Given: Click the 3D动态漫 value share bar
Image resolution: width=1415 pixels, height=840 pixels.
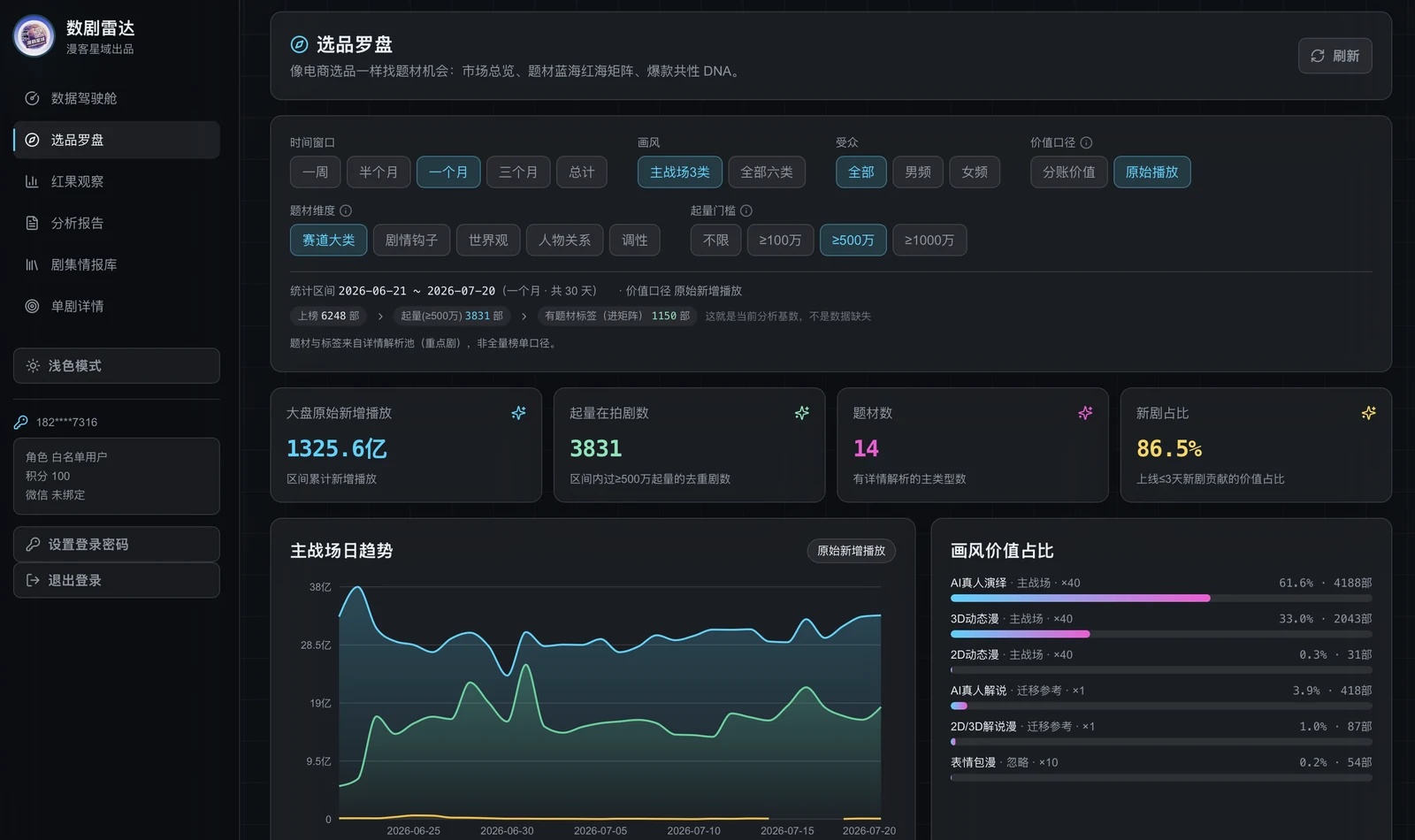Looking at the screenshot, I should point(1161,634).
